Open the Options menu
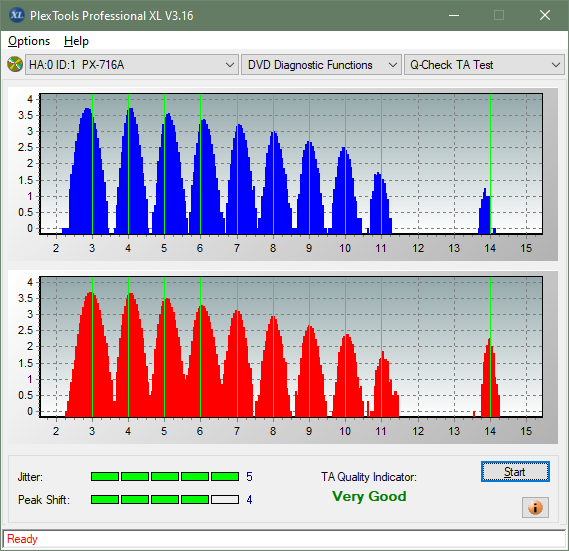 [x=29, y=41]
